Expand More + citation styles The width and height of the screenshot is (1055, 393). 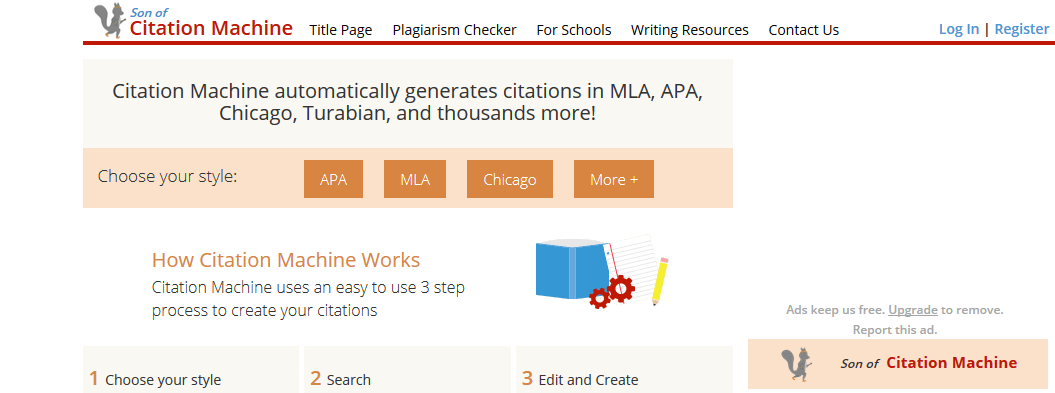click(614, 179)
